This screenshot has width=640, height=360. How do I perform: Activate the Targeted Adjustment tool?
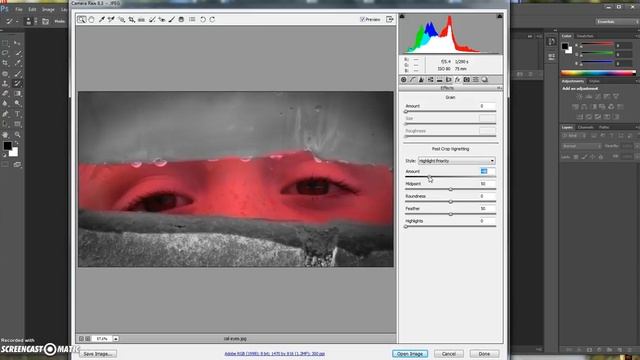tap(122, 20)
